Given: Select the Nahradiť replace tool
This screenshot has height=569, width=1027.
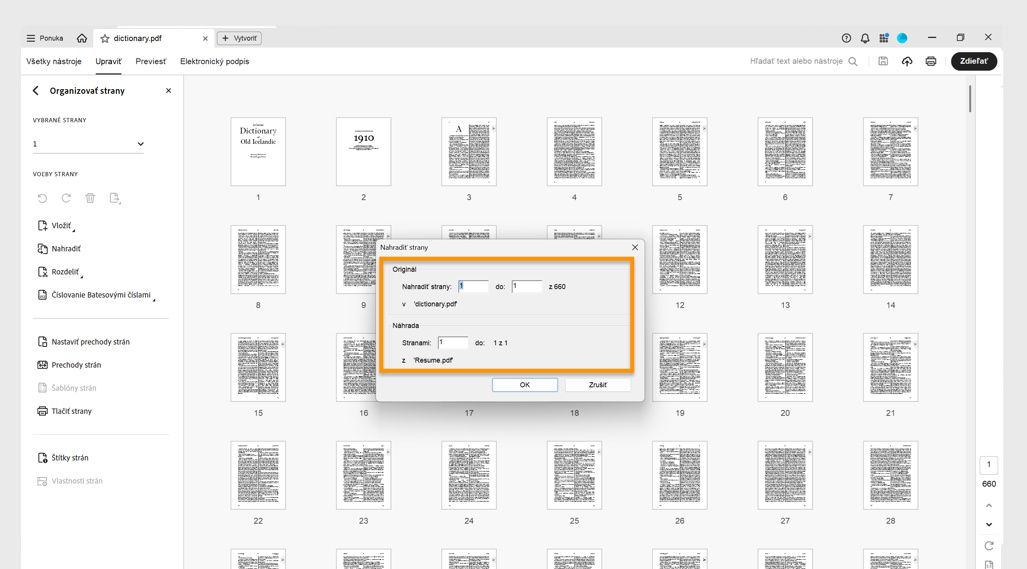Looking at the screenshot, I should point(59,249).
